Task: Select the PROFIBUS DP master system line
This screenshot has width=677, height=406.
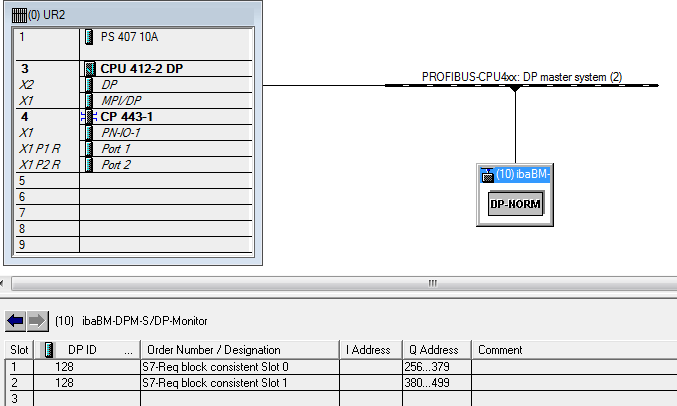Action: coord(522,86)
